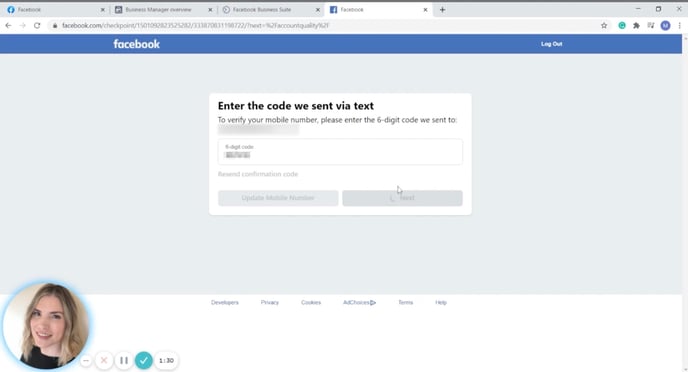Cancel the recording with the X button

pyautogui.click(x=104, y=361)
